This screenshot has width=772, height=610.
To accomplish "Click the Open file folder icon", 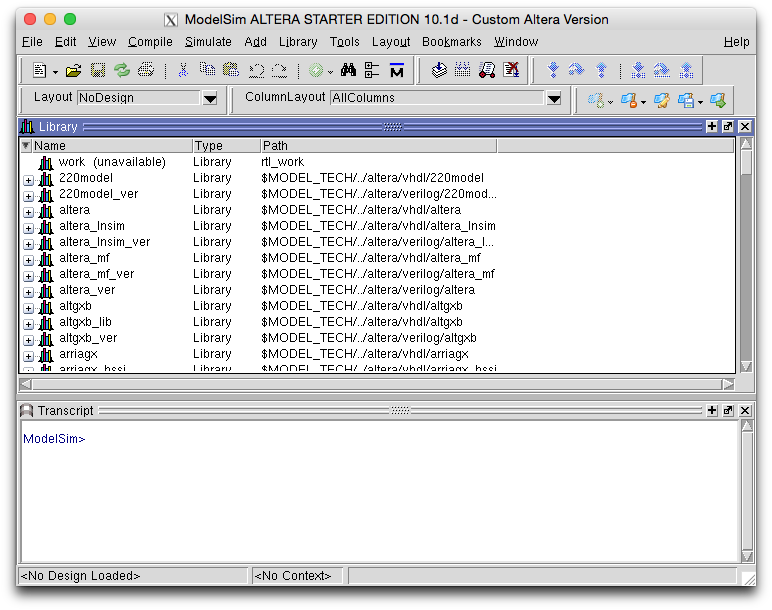I will point(73,70).
